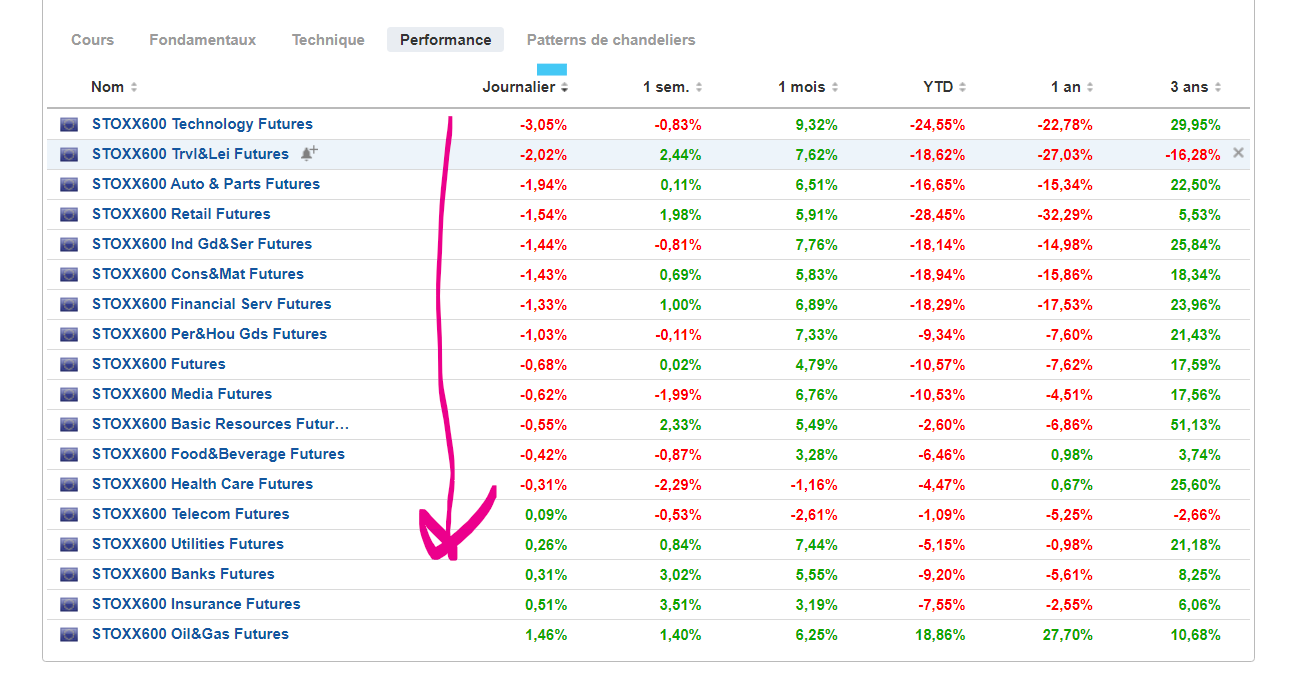Open STOXX600 Retail Futures link
Screen dimensions: 1315x687
tap(181, 214)
